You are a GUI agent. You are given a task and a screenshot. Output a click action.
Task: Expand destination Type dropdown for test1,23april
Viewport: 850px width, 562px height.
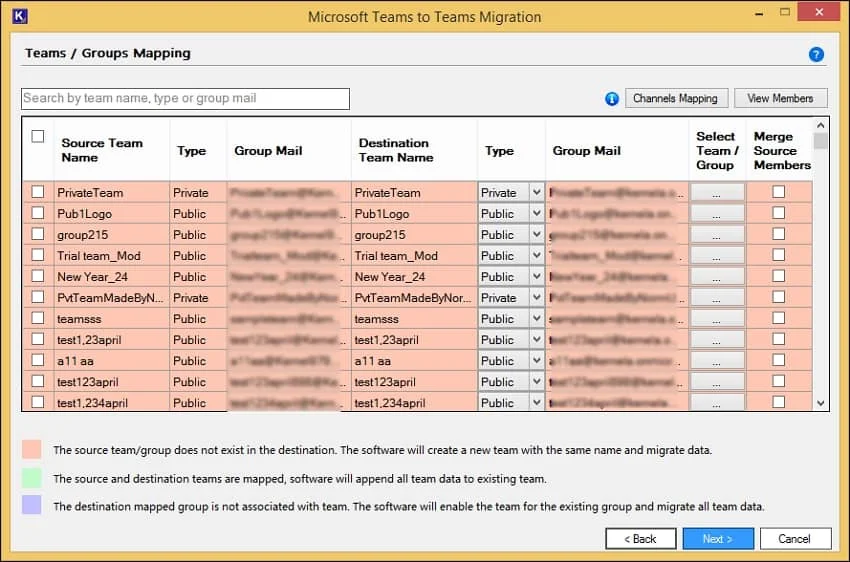[536, 340]
